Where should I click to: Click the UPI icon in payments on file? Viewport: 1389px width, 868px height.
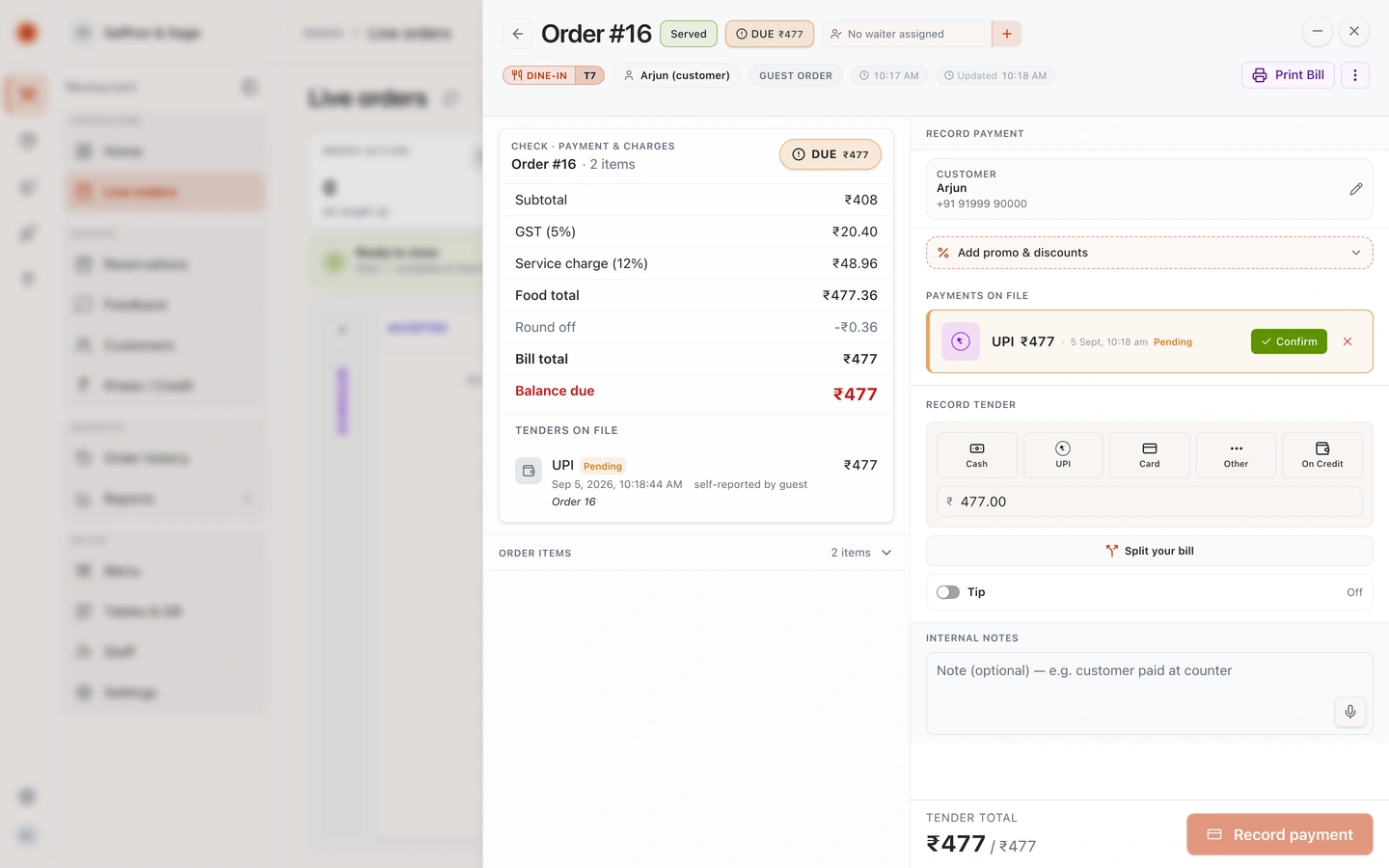(961, 341)
